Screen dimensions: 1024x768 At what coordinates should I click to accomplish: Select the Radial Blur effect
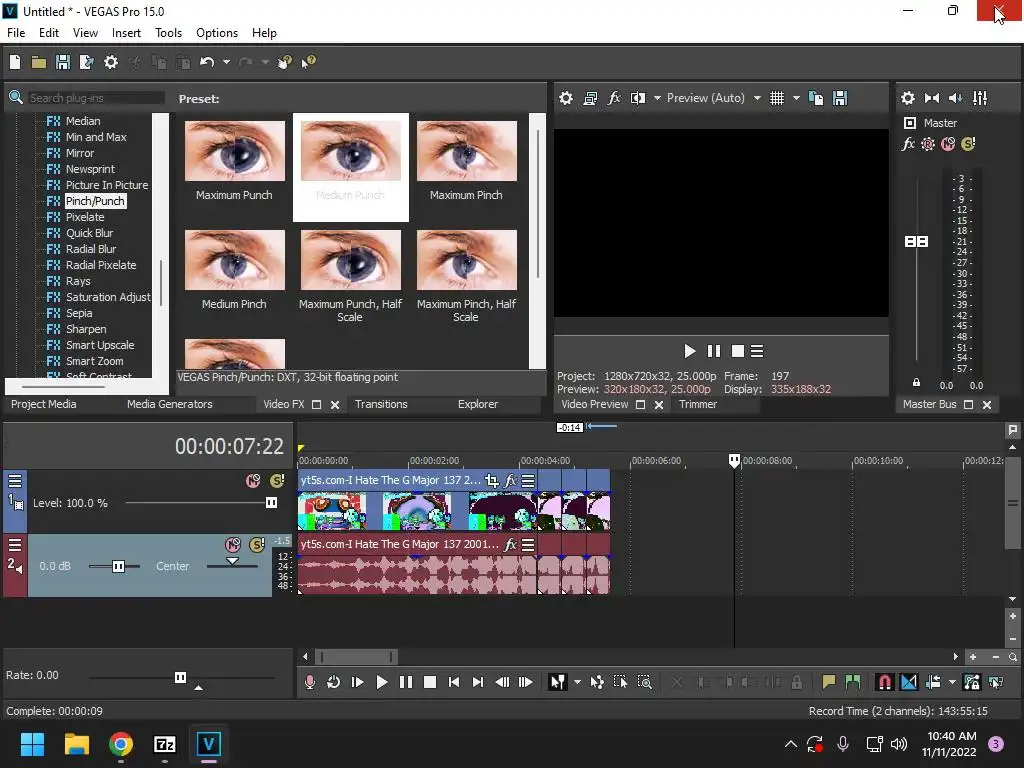pyautogui.click(x=91, y=249)
